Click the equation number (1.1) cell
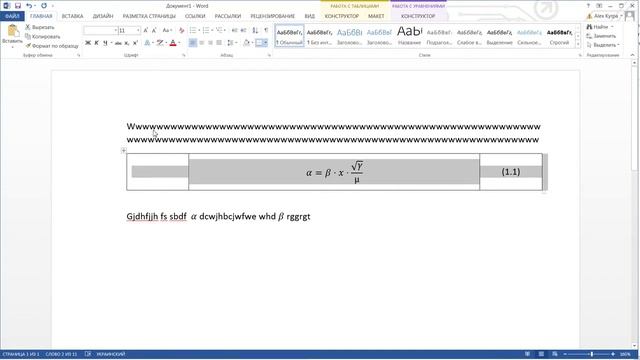640x360 pixels. (x=511, y=172)
